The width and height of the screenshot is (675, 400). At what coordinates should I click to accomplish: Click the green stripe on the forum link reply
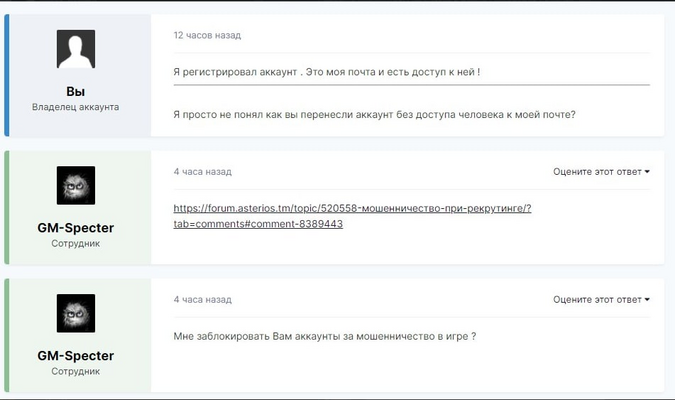pos(5,207)
